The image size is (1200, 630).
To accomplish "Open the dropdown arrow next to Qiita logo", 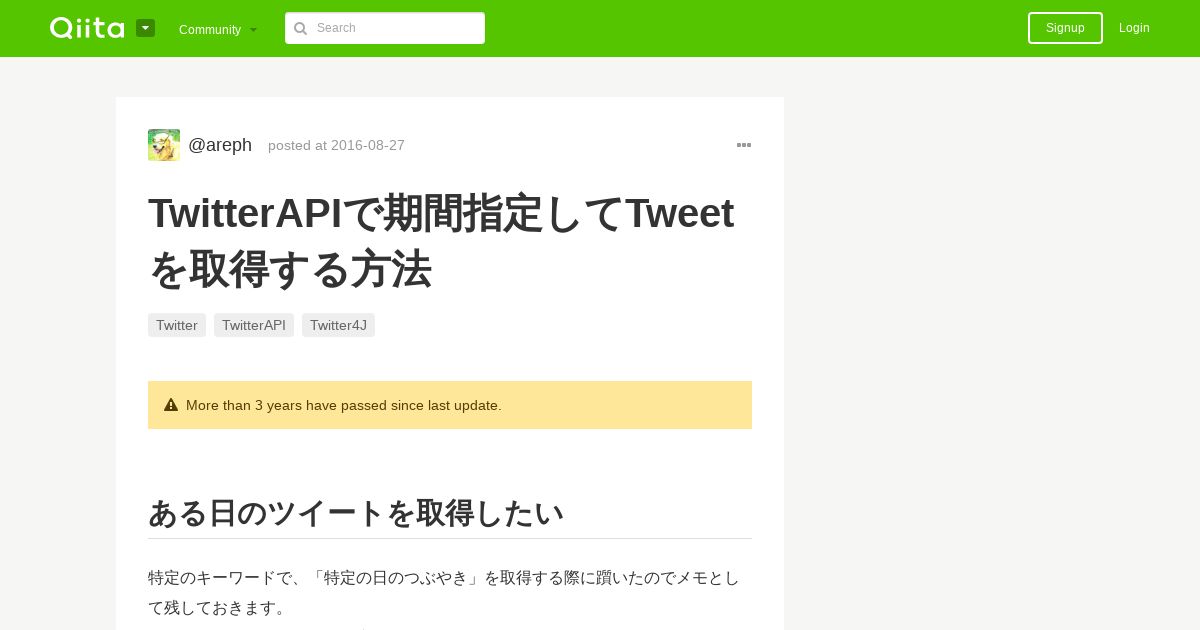I will [x=145, y=28].
